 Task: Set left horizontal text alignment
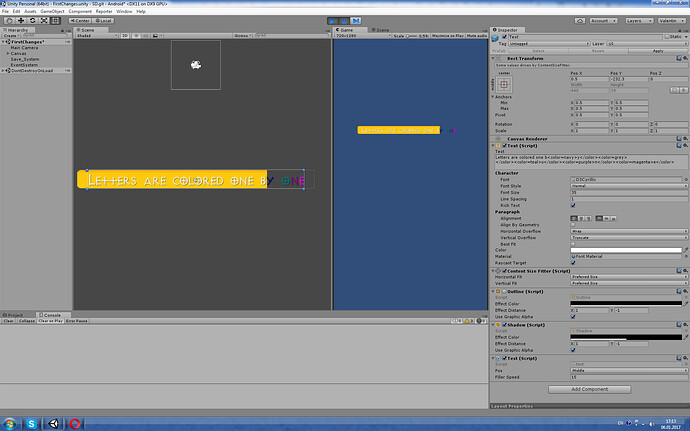[x=574, y=218]
